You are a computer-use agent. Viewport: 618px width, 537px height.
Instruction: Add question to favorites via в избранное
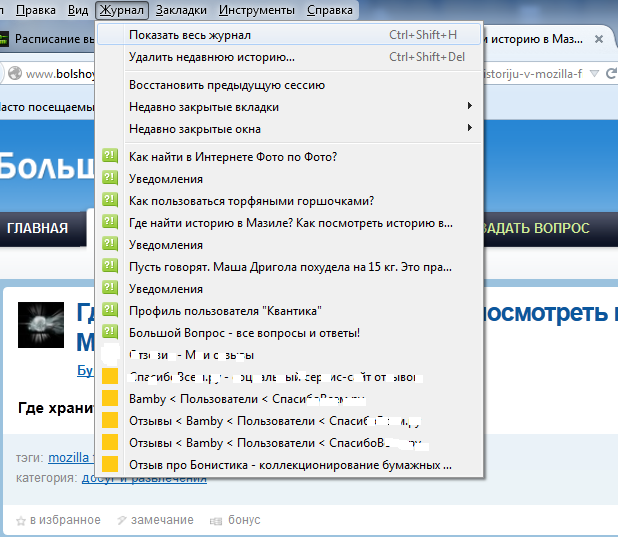65,520
